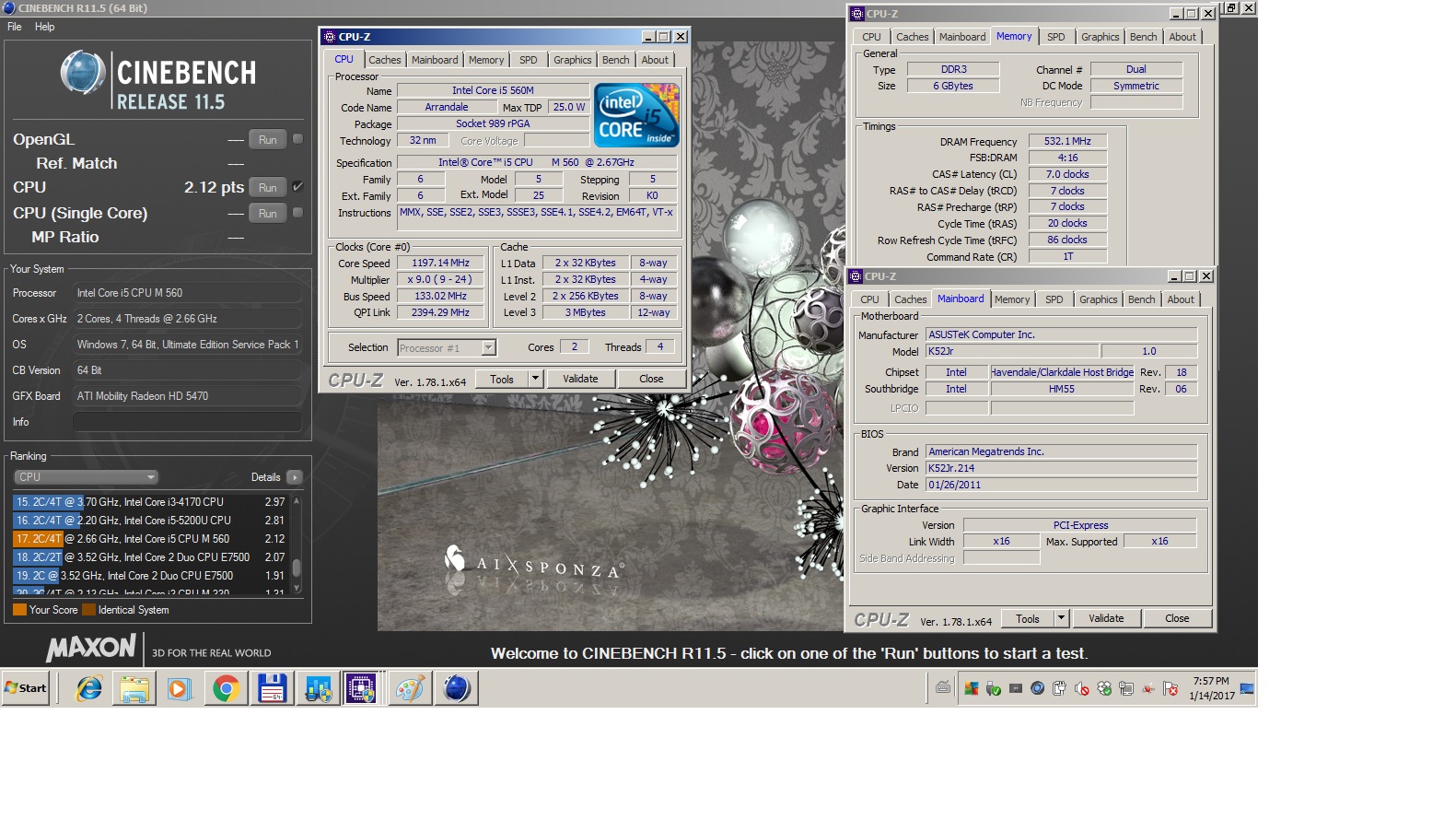Select ranking row Core 2 Duo E7500 scoring 1.91

150,576
